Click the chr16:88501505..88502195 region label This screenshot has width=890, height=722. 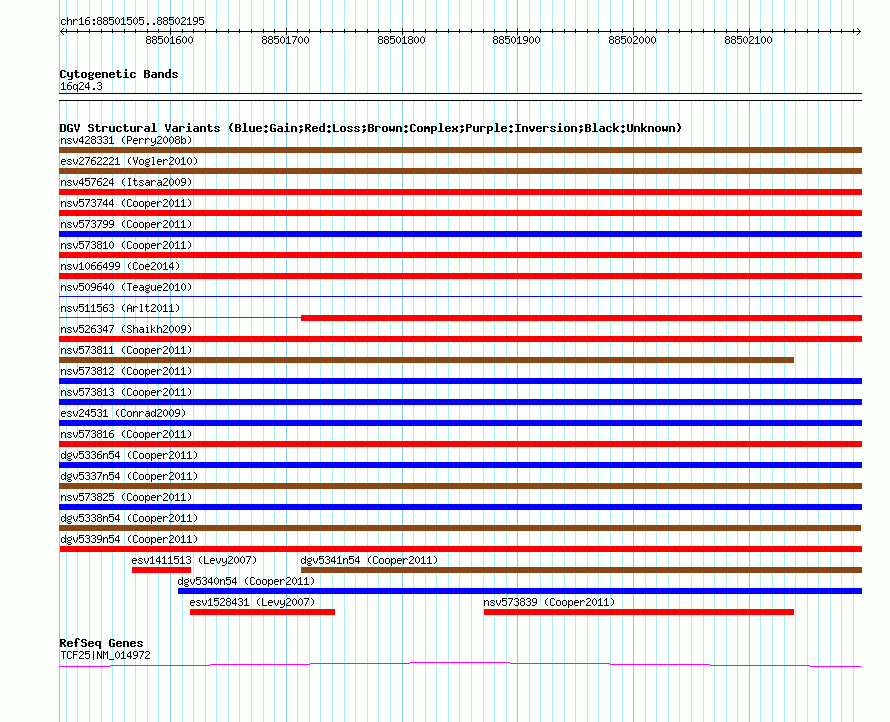(132, 22)
